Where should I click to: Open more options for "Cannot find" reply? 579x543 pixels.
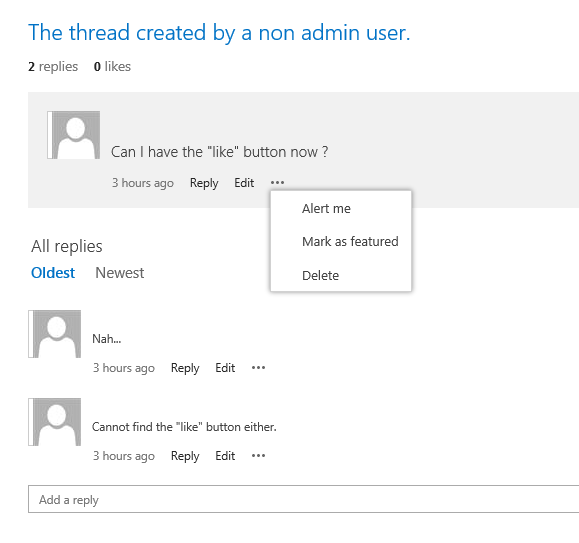[258, 456]
